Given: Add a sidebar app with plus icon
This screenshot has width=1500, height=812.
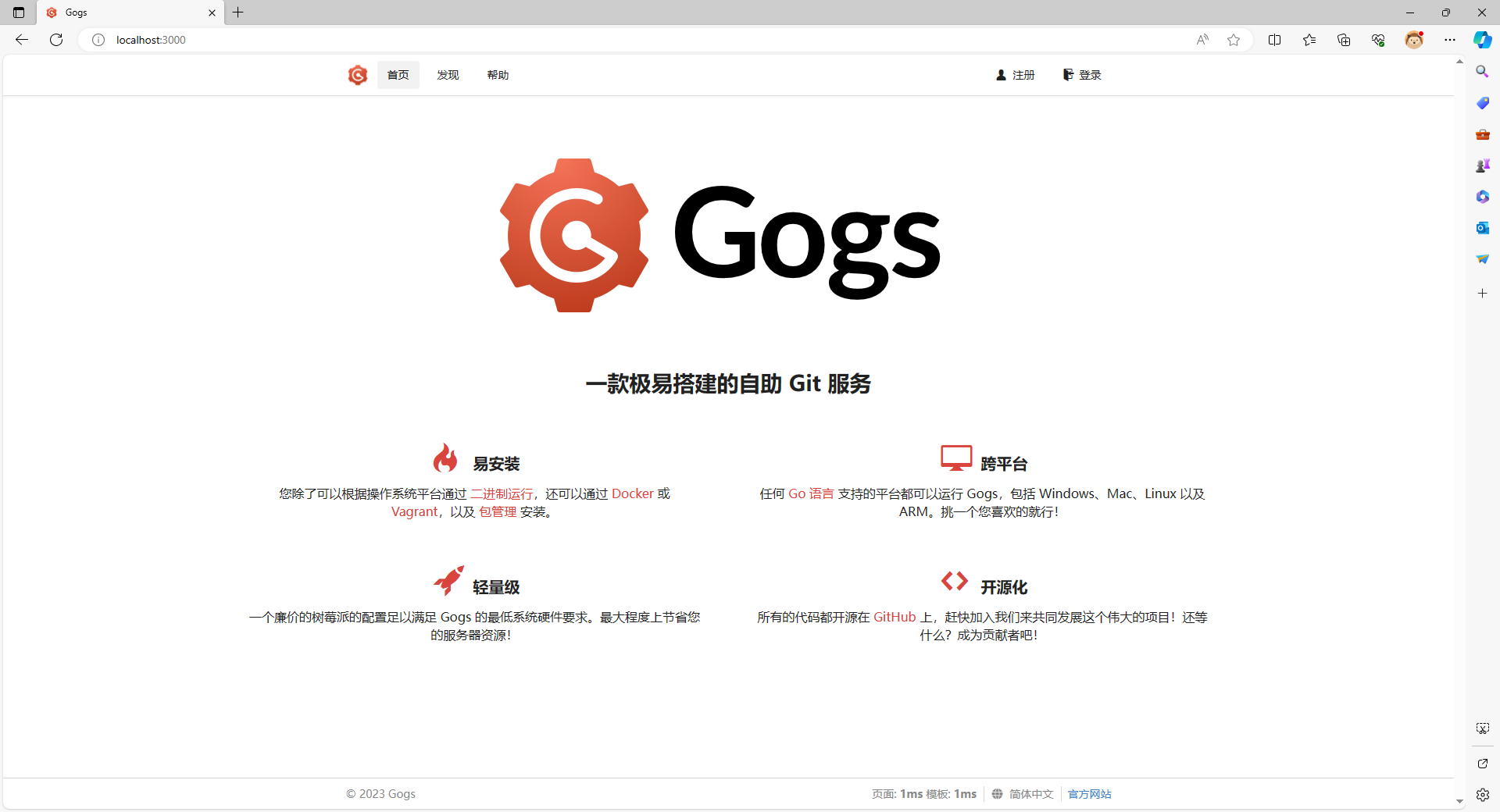Looking at the screenshot, I should 1482,294.
